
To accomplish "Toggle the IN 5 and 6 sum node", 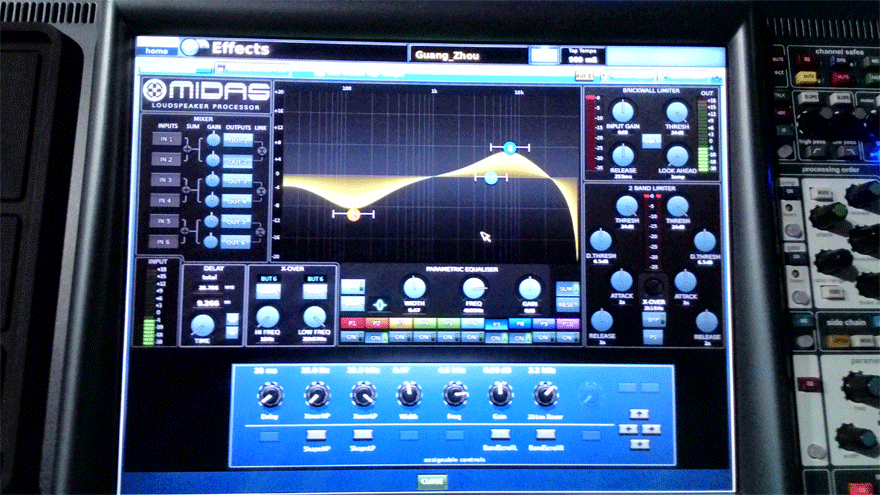I will (185, 231).
